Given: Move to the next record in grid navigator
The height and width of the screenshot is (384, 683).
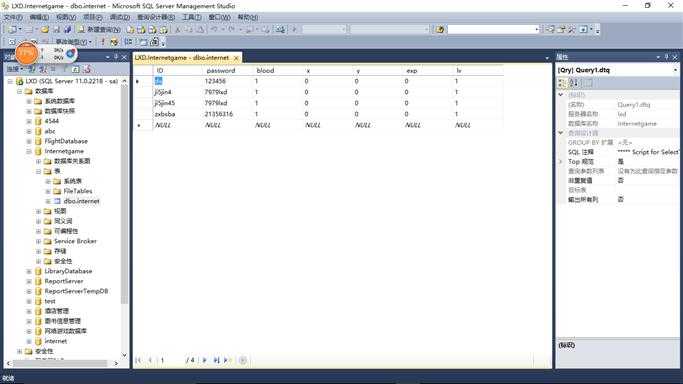Looking at the screenshot, I should (x=204, y=360).
